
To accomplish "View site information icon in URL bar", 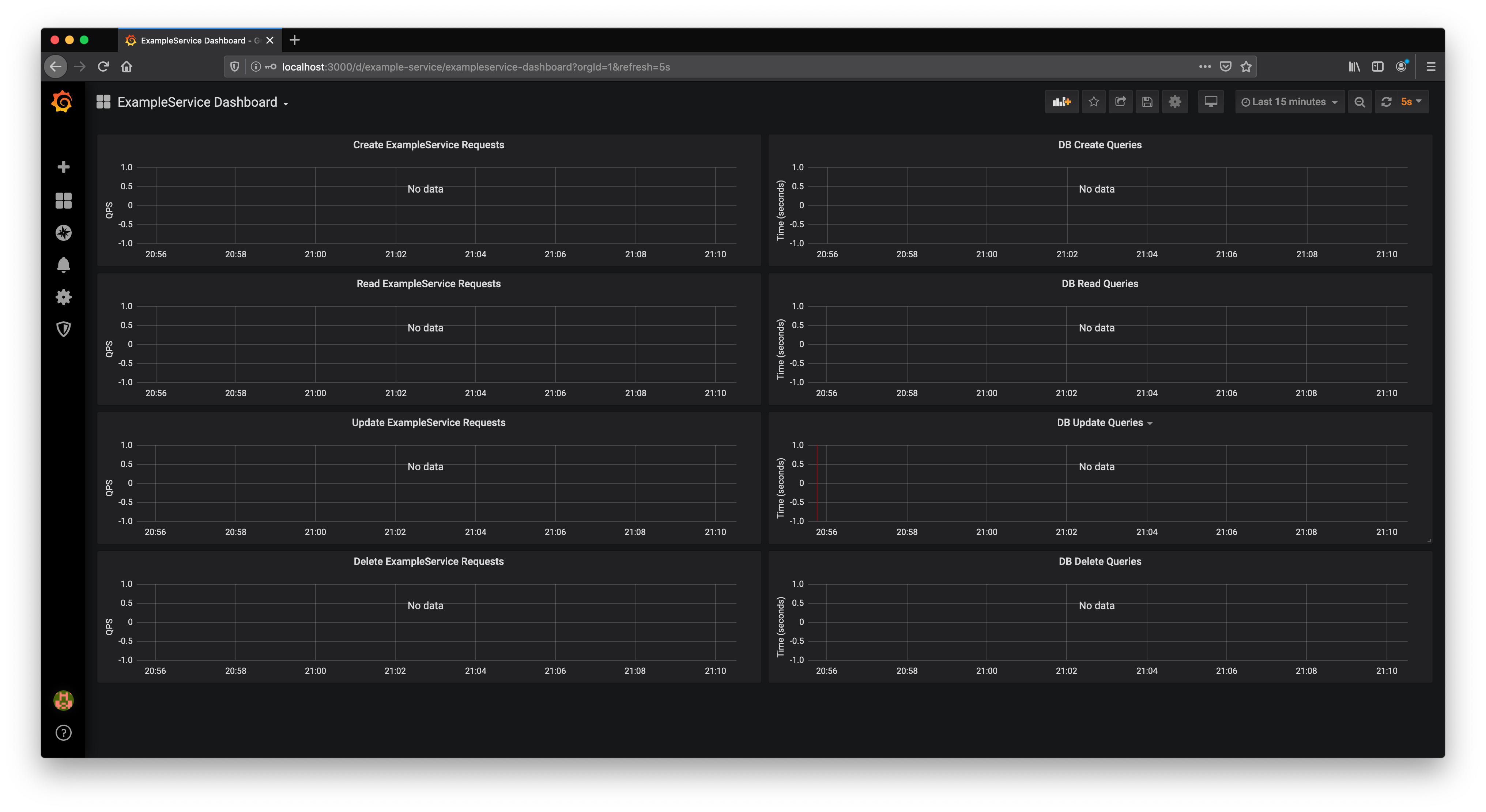I will click(256, 67).
